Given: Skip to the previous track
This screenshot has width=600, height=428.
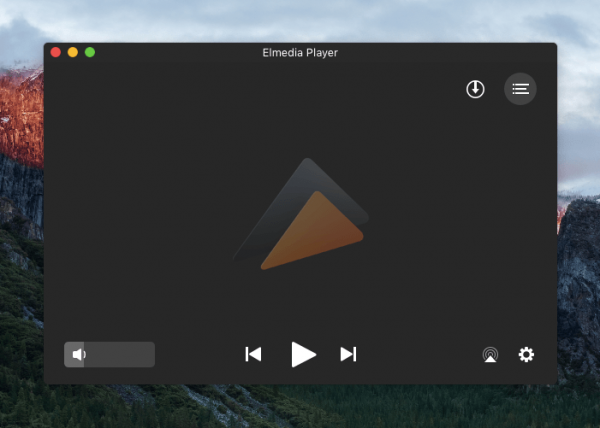Looking at the screenshot, I should tap(253, 354).
